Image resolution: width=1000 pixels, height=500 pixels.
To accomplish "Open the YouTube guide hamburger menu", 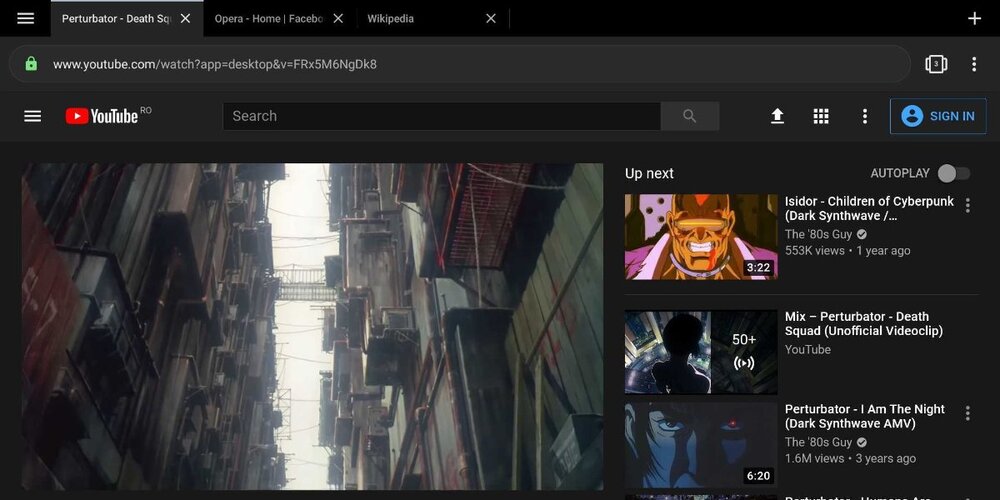I will pyautogui.click(x=33, y=116).
